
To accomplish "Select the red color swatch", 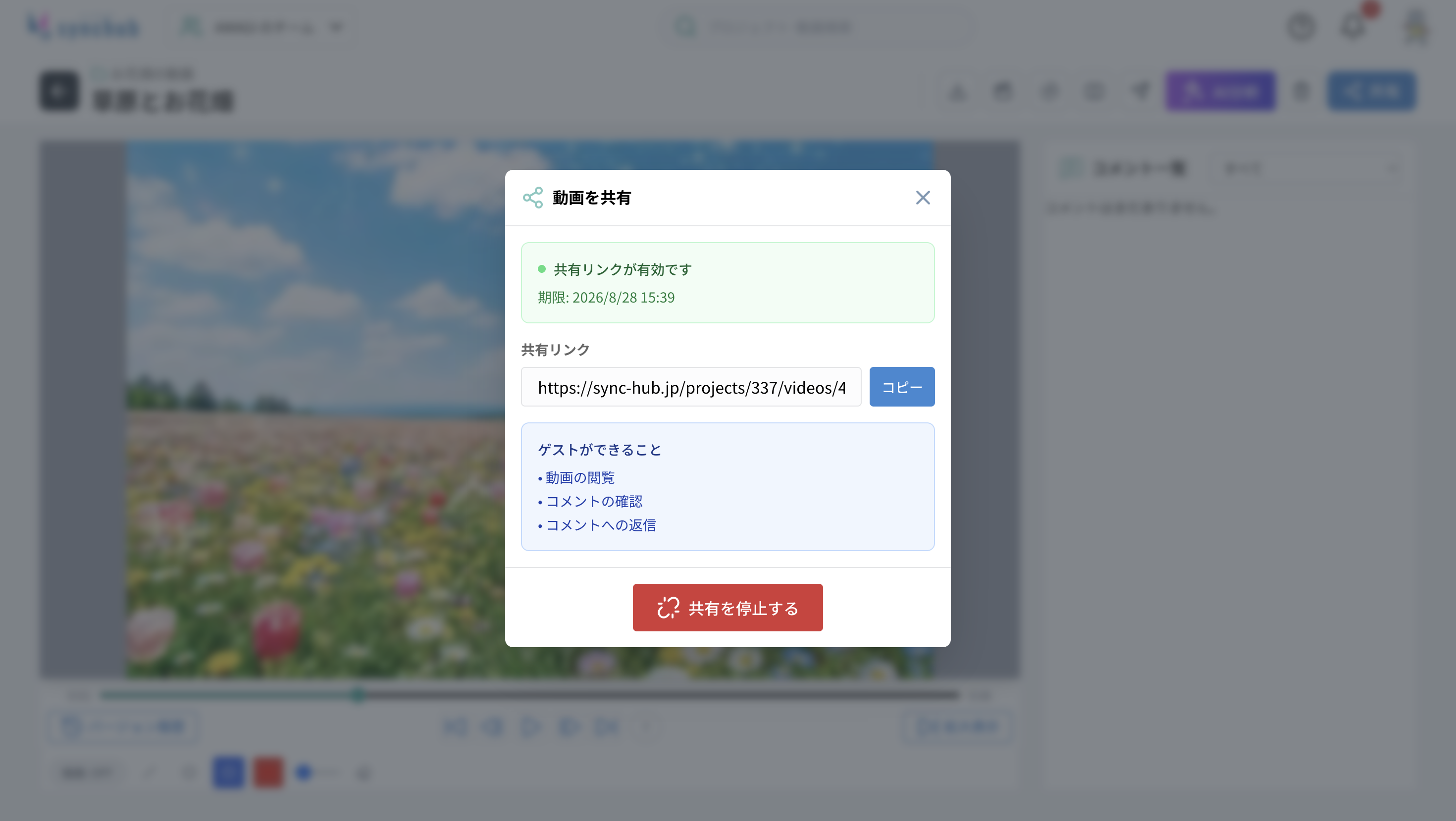I will [x=268, y=772].
